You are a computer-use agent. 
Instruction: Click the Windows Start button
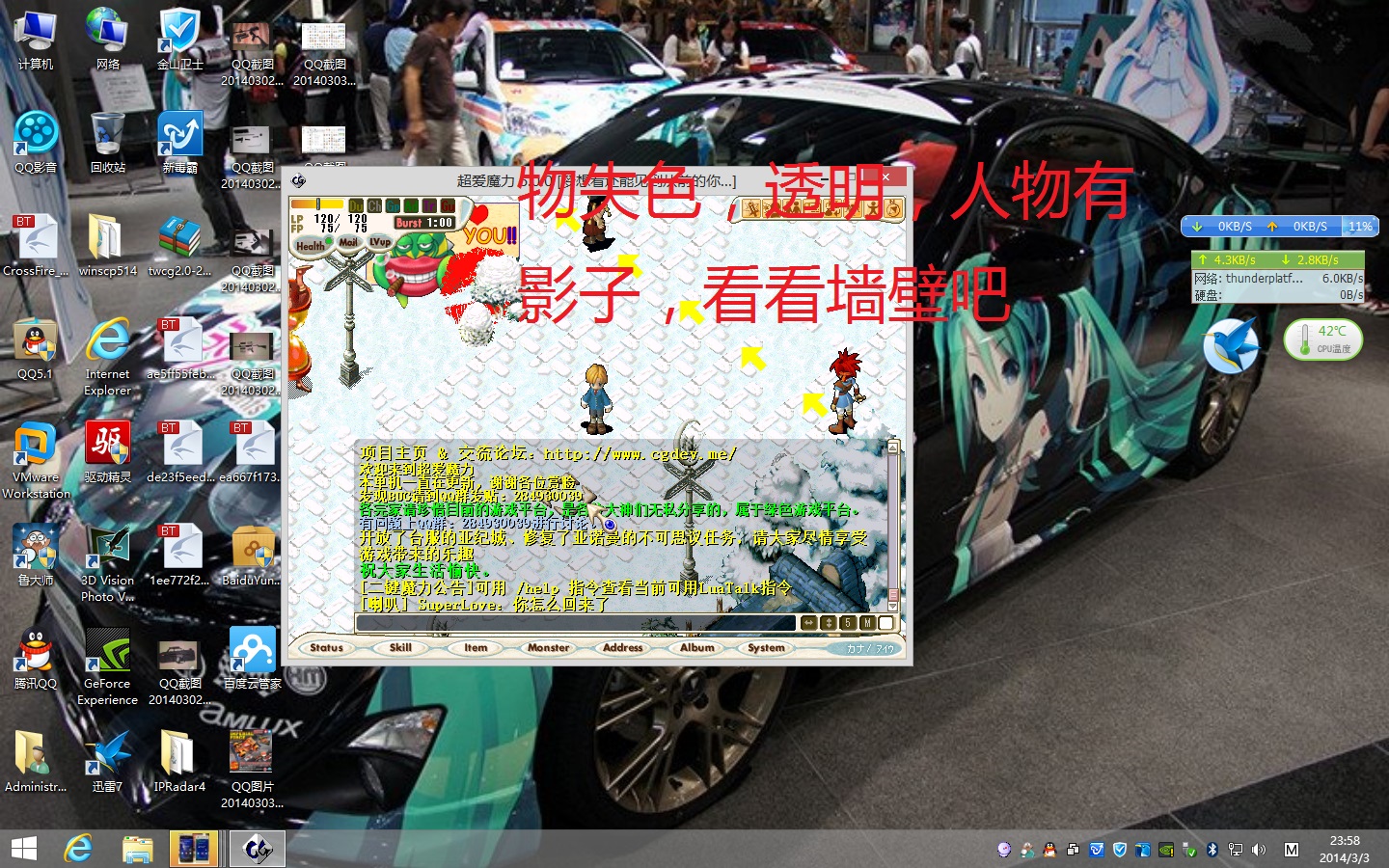[x=23, y=849]
